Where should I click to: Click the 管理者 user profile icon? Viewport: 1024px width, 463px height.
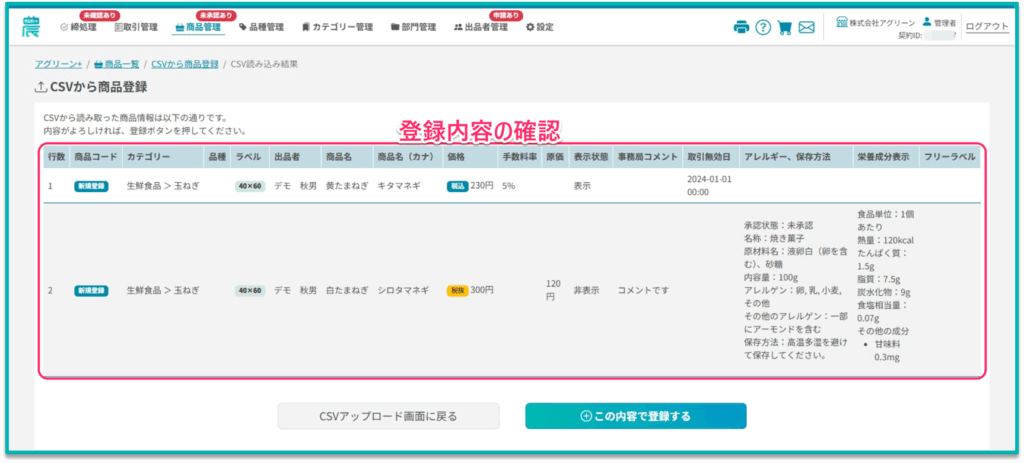click(x=927, y=21)
